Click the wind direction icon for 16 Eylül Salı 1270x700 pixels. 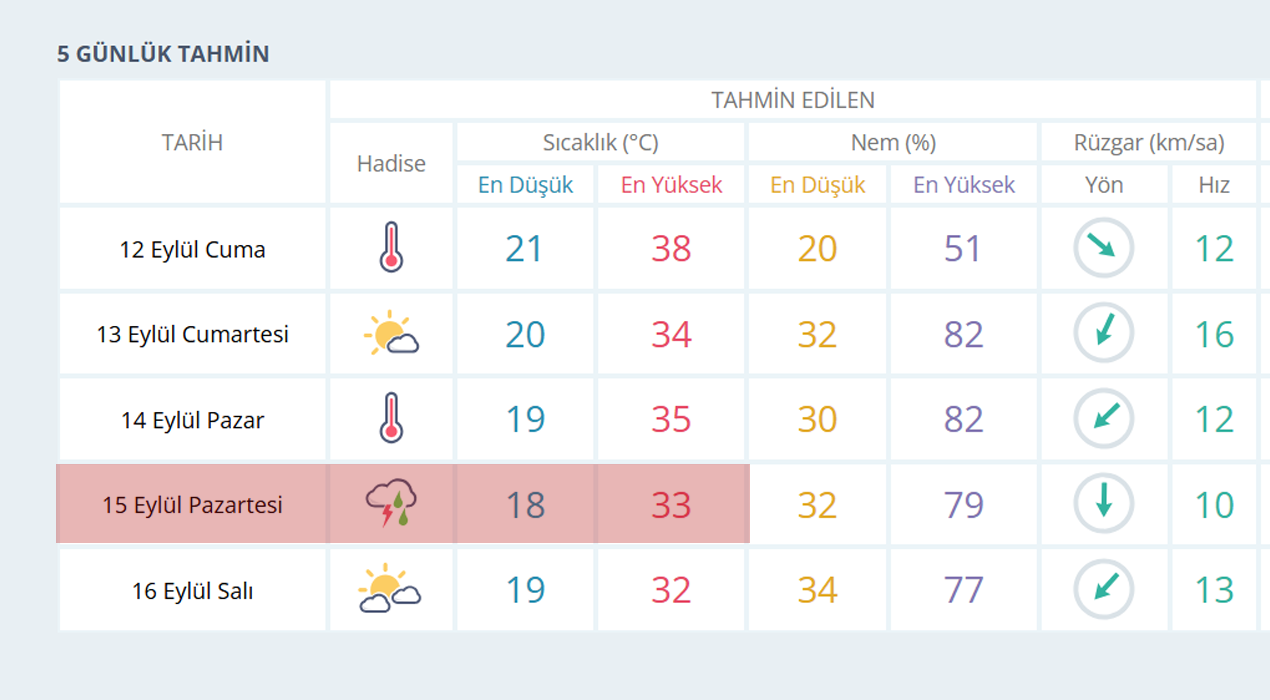(1103, 589)
